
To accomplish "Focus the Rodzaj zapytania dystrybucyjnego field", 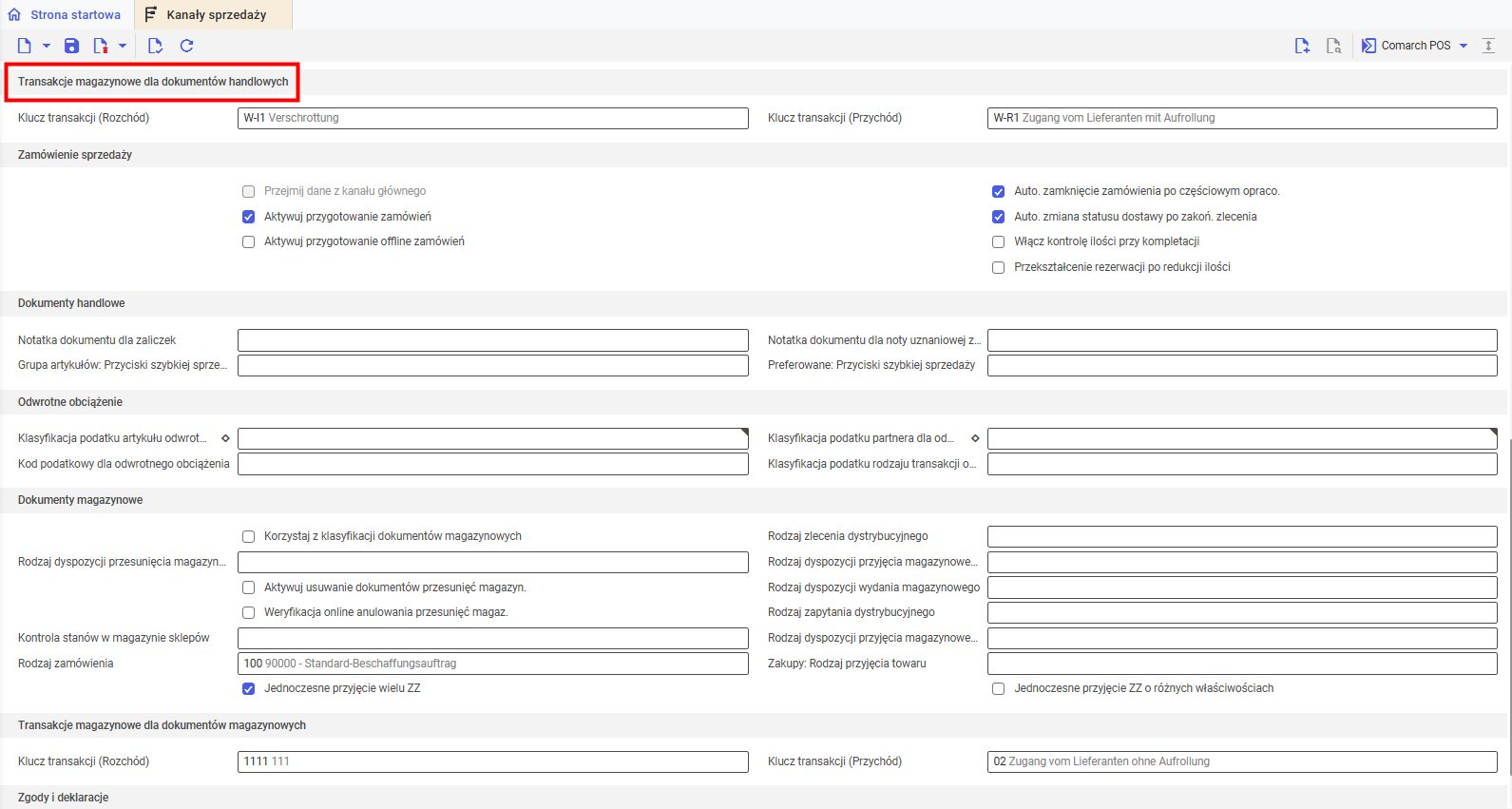I will coord(1242,612).
